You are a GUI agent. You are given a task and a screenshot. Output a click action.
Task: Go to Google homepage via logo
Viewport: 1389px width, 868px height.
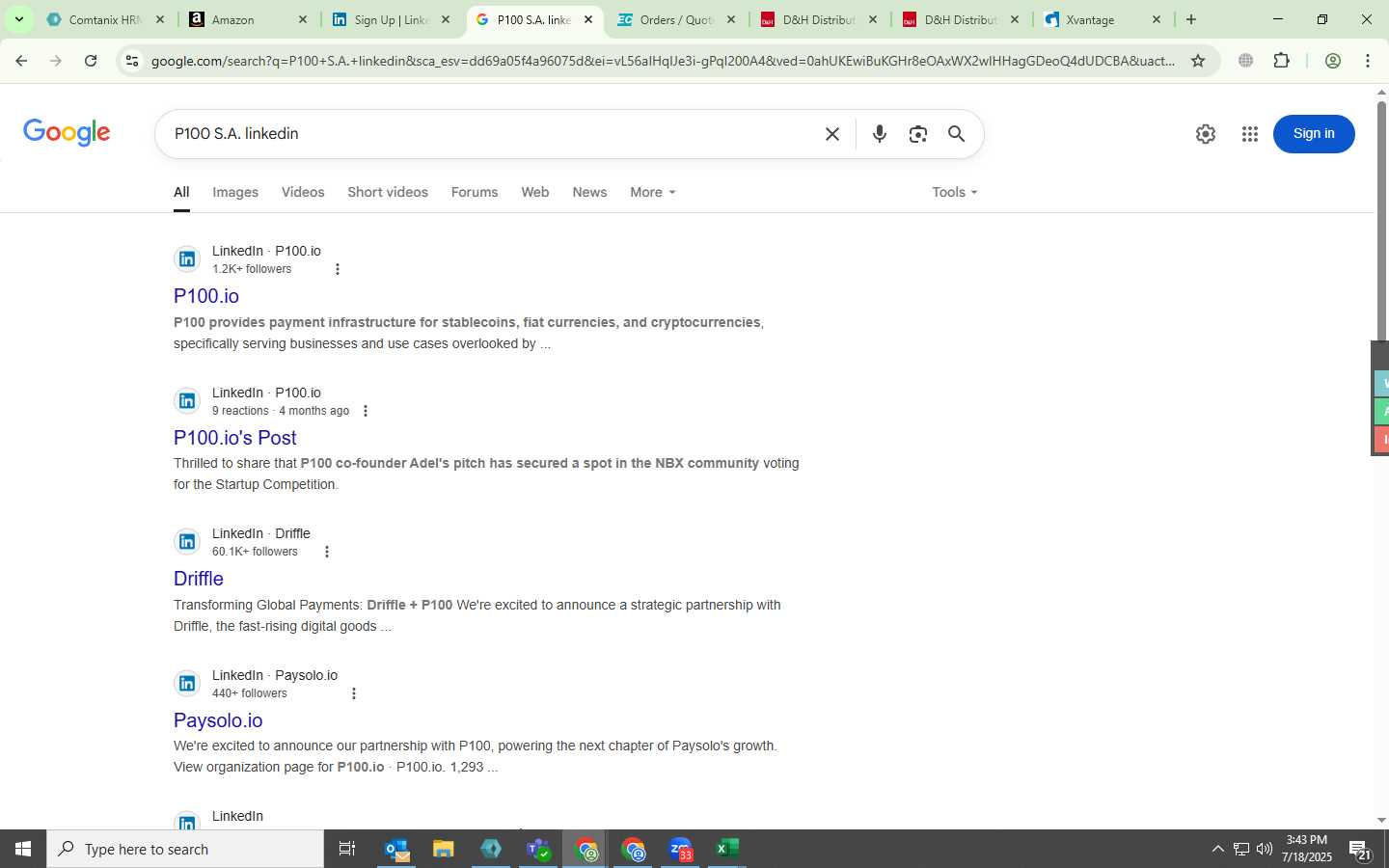click(67, 133)
